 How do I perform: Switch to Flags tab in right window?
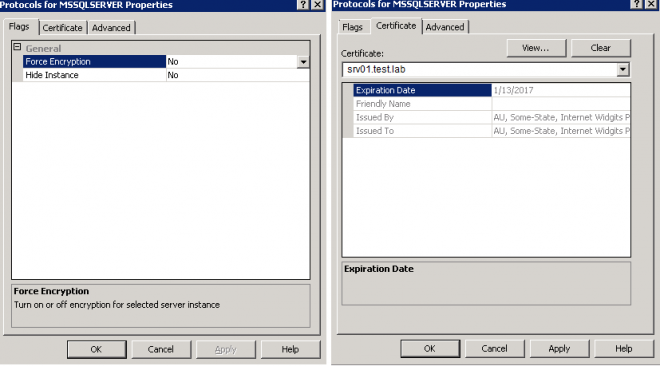coord(352,27)
